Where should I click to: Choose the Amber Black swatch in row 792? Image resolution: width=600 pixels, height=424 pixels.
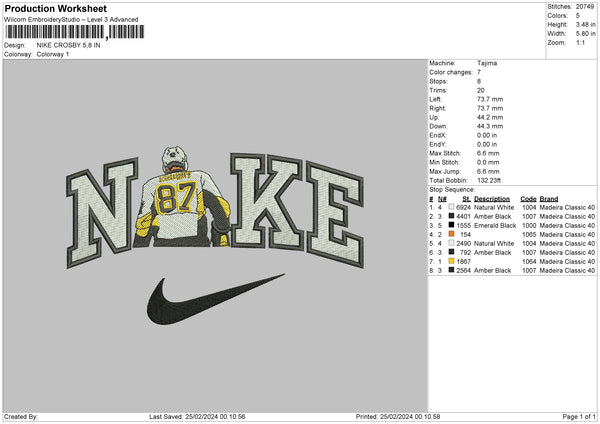(x=452, y=252)
